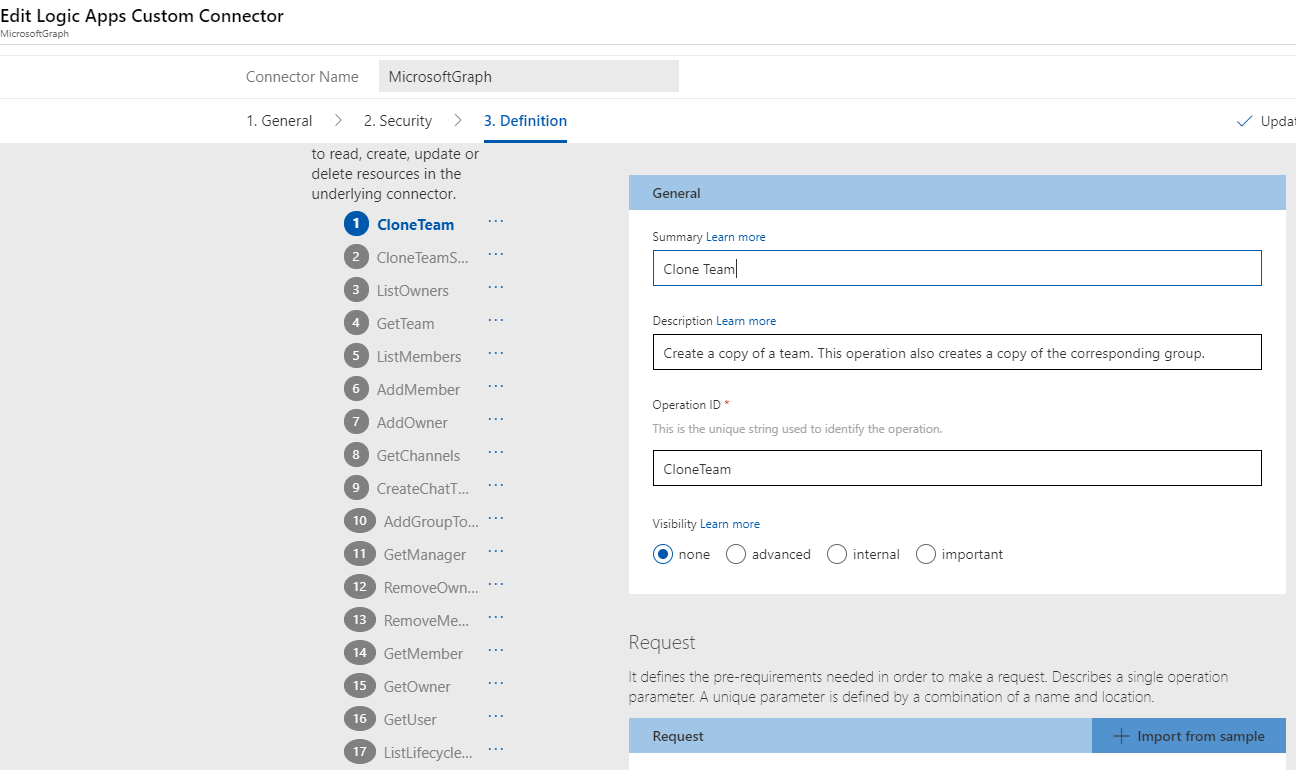The width and height of the screenshot is (1296, 770).
Task: Select the ListOwners action
Action: 413,290
